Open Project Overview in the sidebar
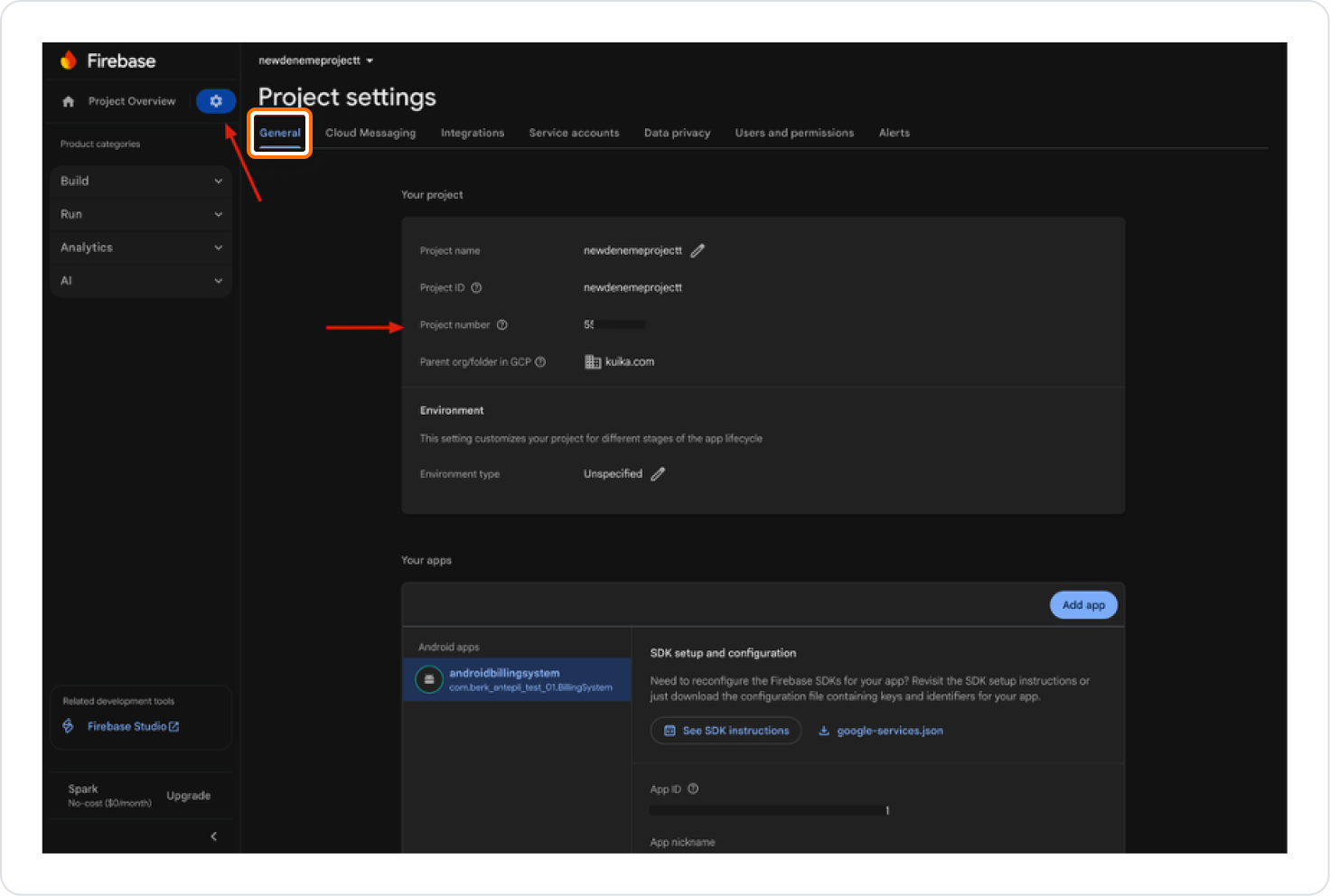Image resolution: width=1330 pixels, height=896 pixels. pyautogui.click(x=132, y=101)
